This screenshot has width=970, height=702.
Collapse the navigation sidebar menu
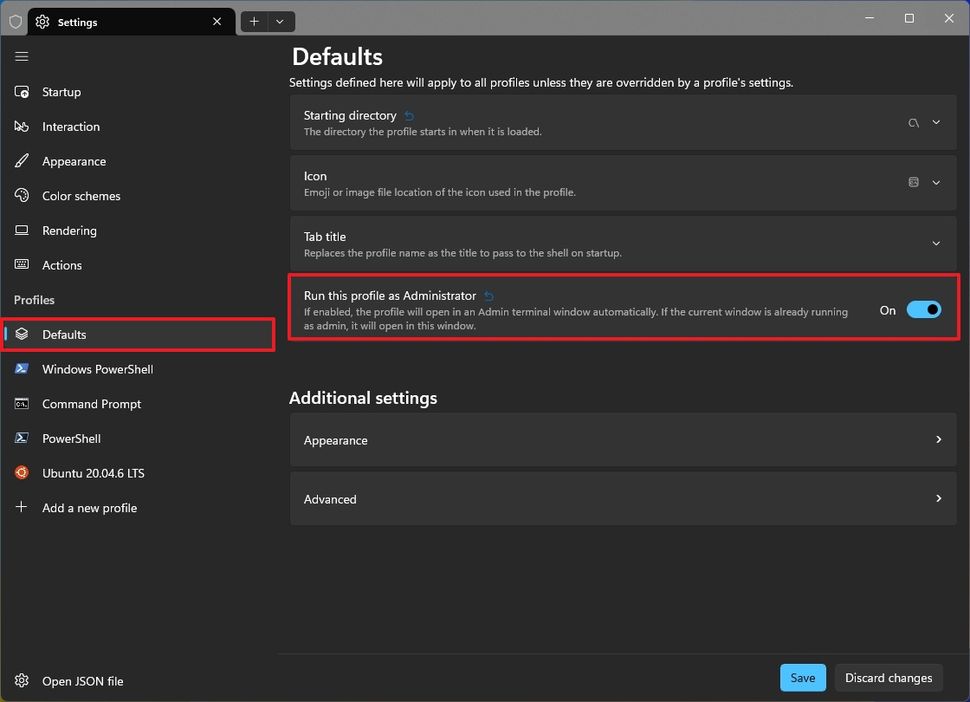[21, 56]
